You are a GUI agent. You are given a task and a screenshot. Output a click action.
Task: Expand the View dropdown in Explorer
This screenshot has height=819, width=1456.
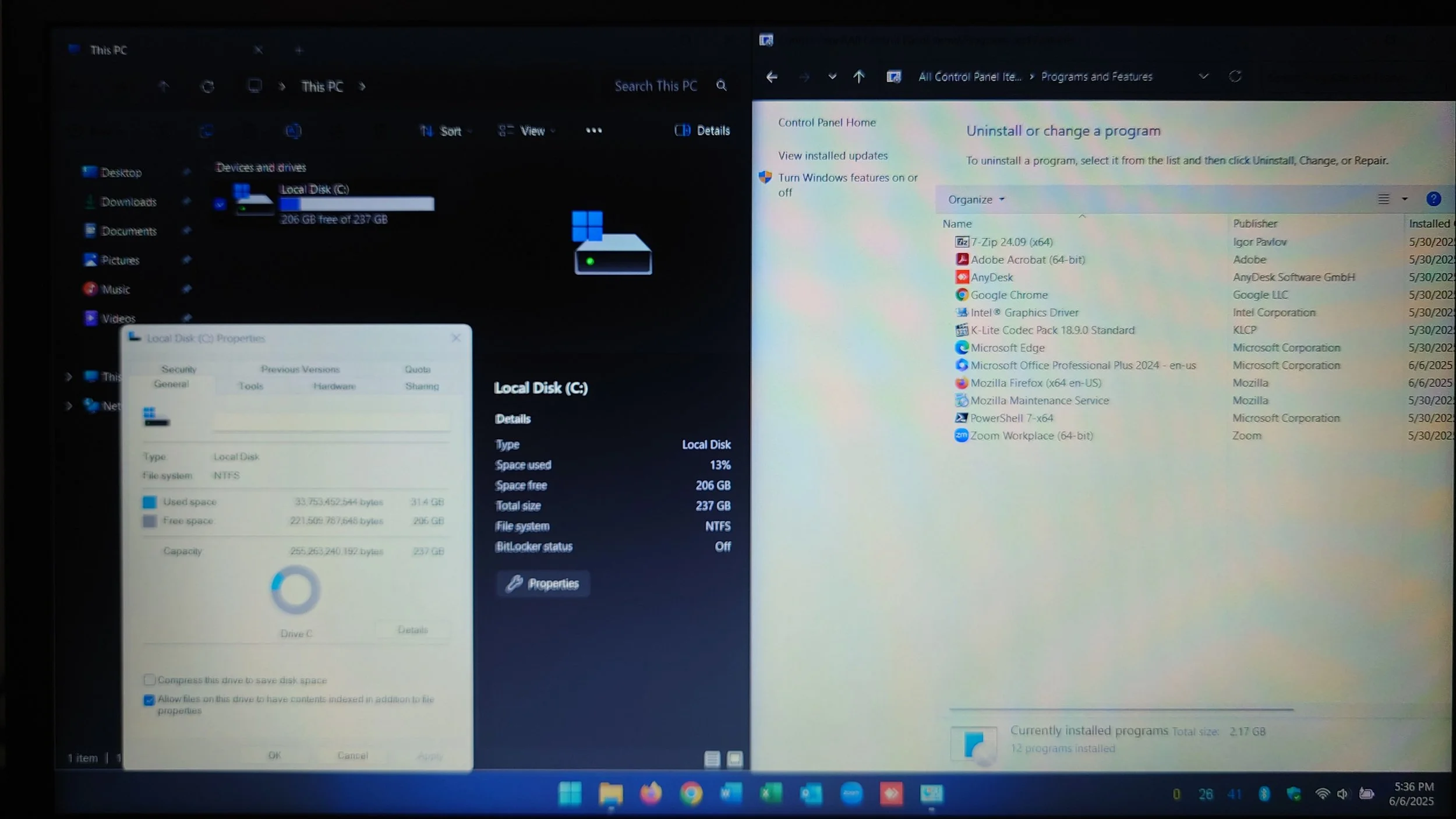[526, 131]
